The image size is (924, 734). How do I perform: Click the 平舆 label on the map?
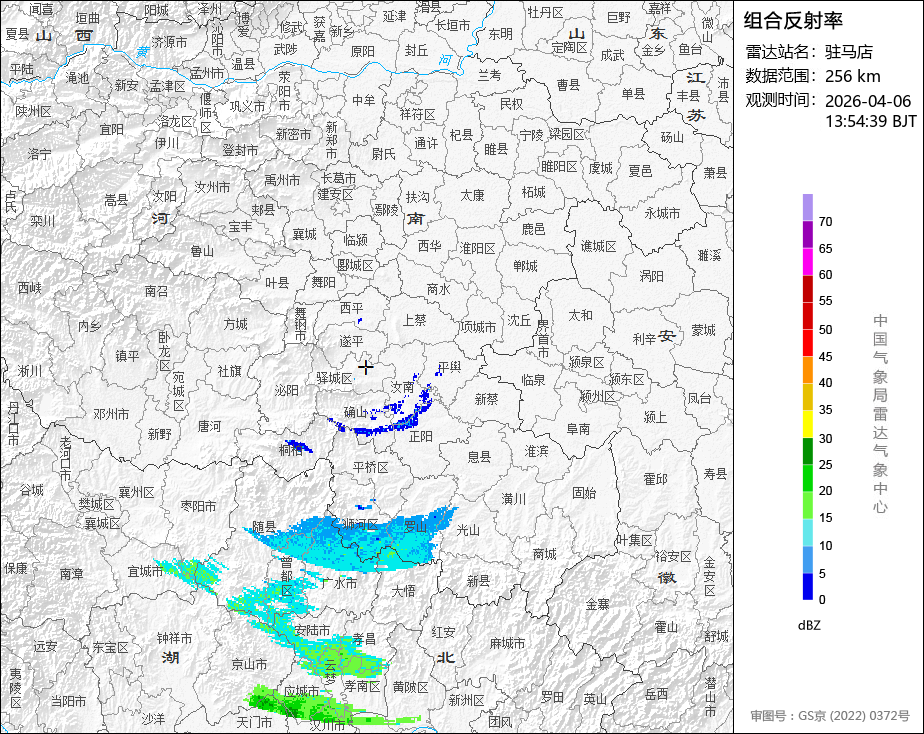pos(450,367)
